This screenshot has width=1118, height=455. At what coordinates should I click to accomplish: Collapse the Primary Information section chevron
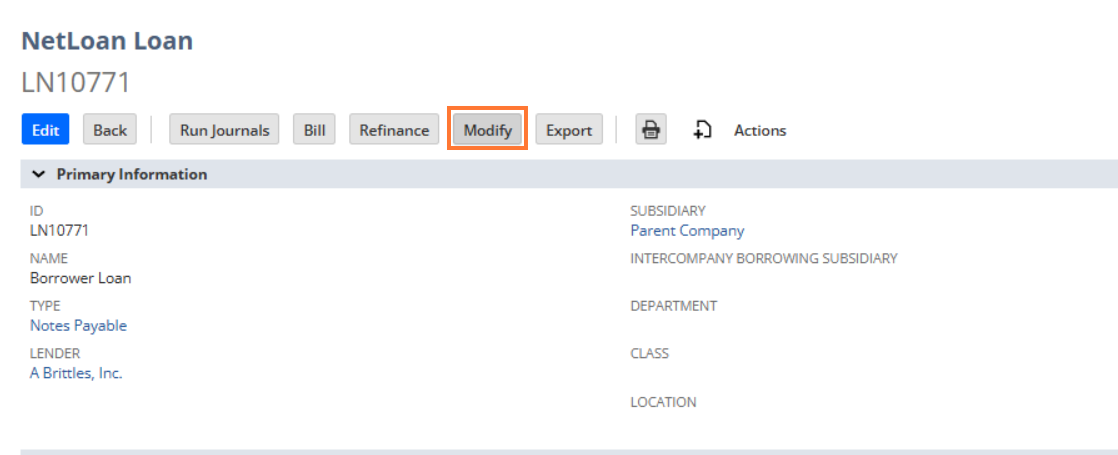[38, 174]
